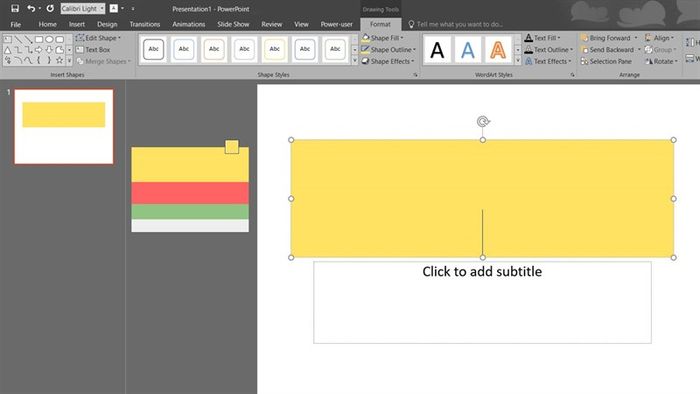Image resolution: width=700 pixels, height=394 pixels.
Task: Insert a Text Box
Action: pos(93,50)
